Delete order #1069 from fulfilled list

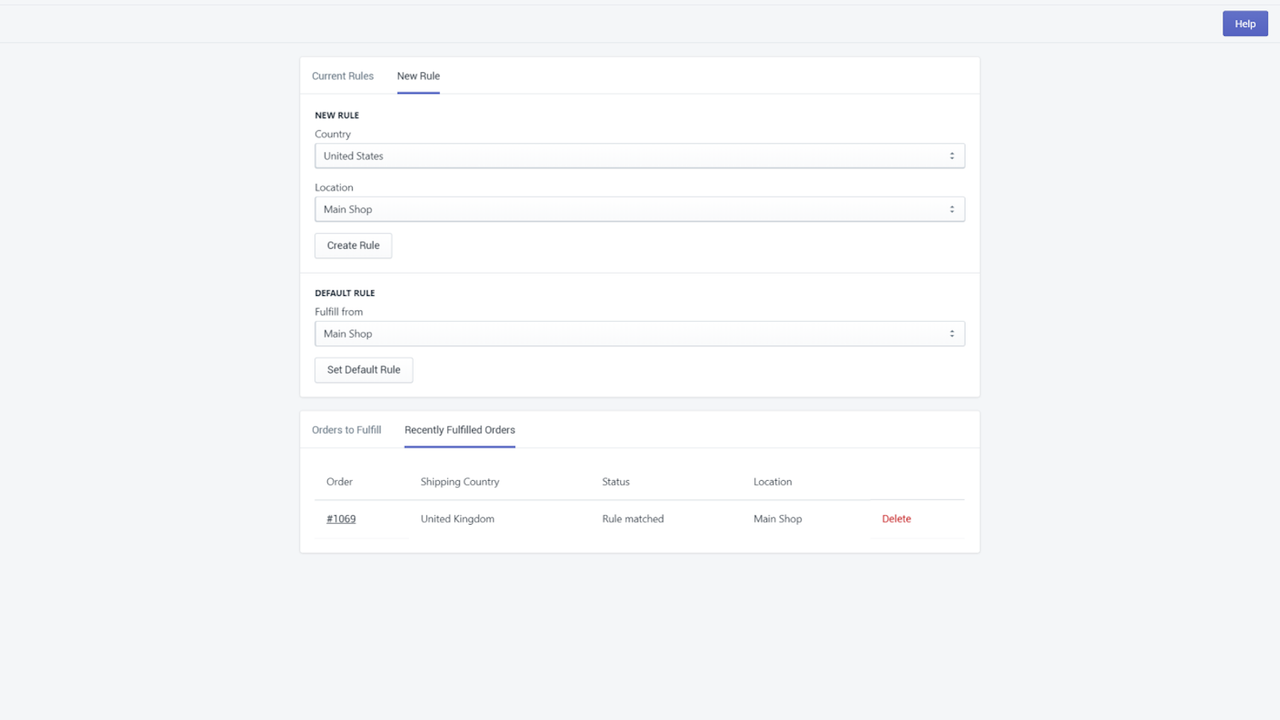896,518
